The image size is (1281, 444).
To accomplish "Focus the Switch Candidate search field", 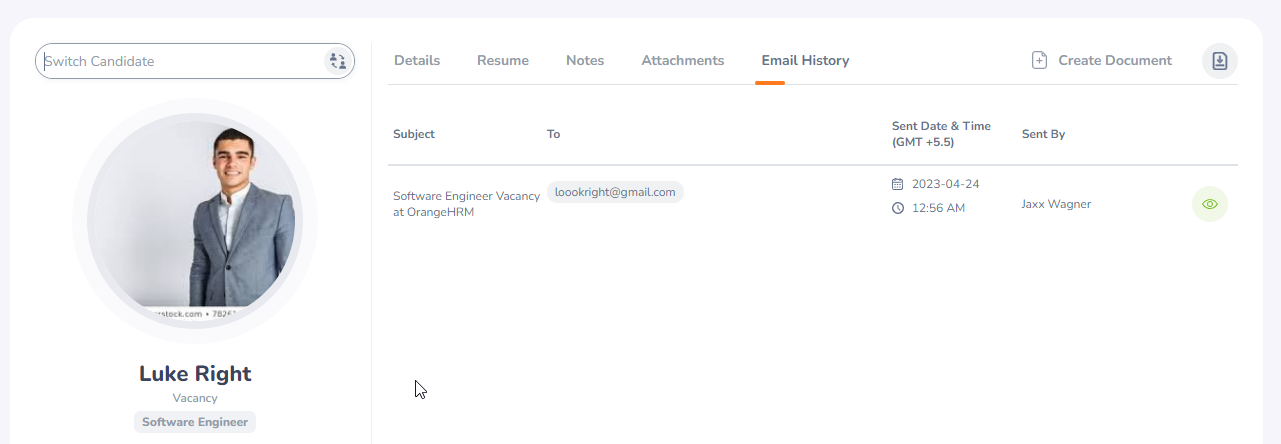I will pyautogui.click(x=195, y=61).
